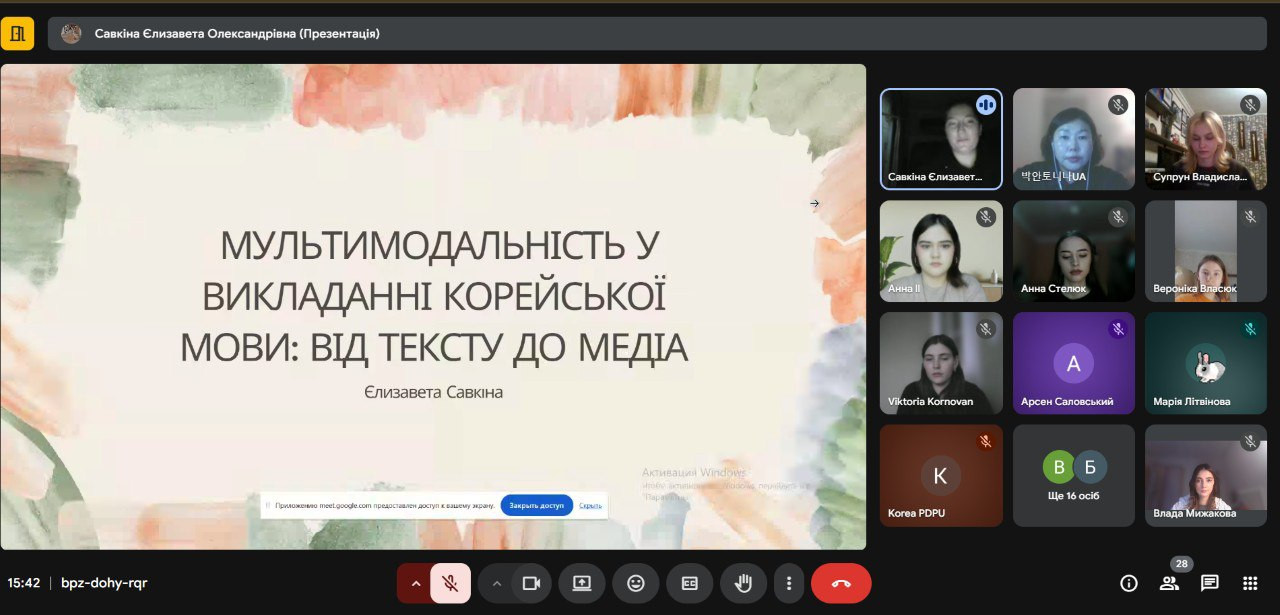Select Супрун Владисла... participant tile
The image size is (1280, 615).
(x=1206, y=139)
